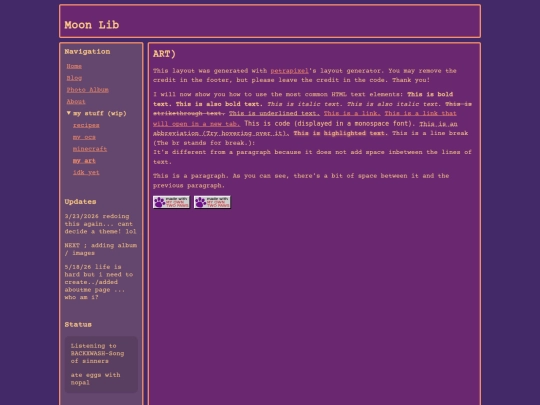This screenshot has height=405, width=540.
Task: Open the 'idk yet' sub-link
Action: (86, 173)
